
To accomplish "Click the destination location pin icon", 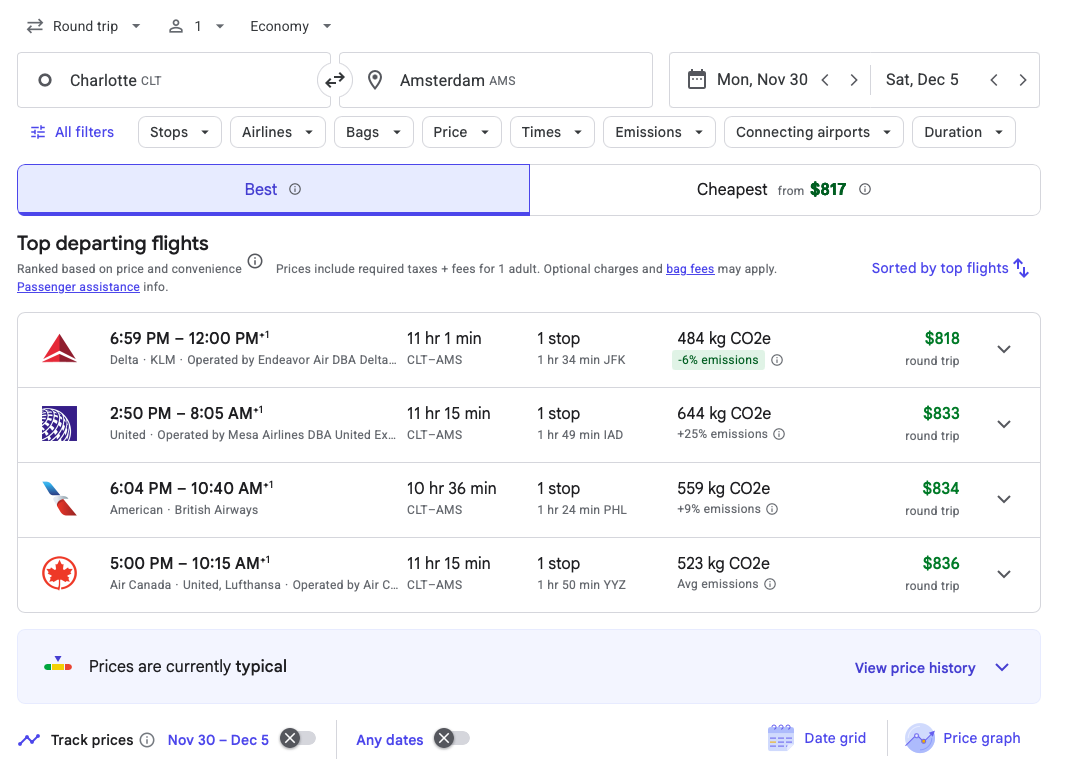I will (374, 80).
